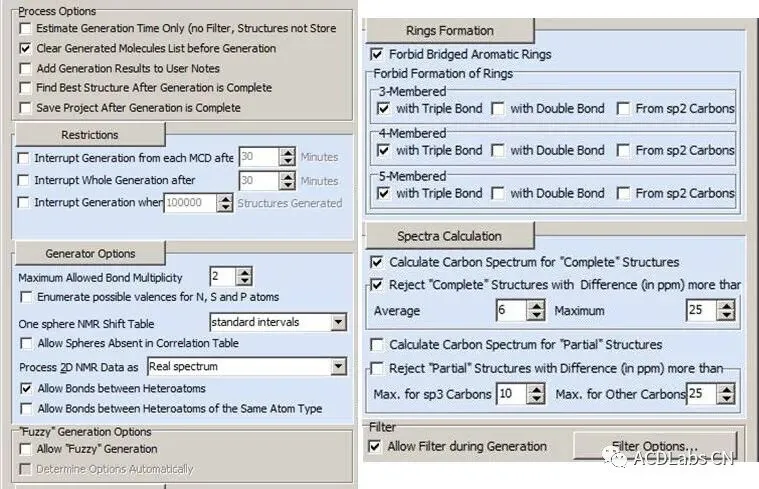
Task: Click the Spectra Calculation section header
Action: pyautogui.click(x=450, y=236)
